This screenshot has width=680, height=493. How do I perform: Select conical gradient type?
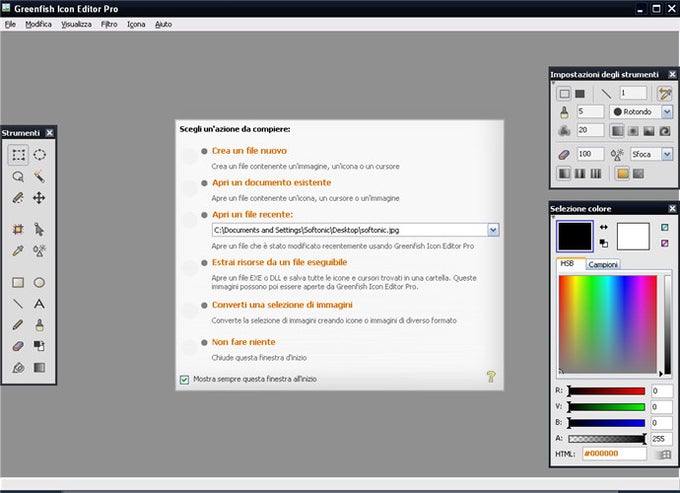(x=649, y=131)
